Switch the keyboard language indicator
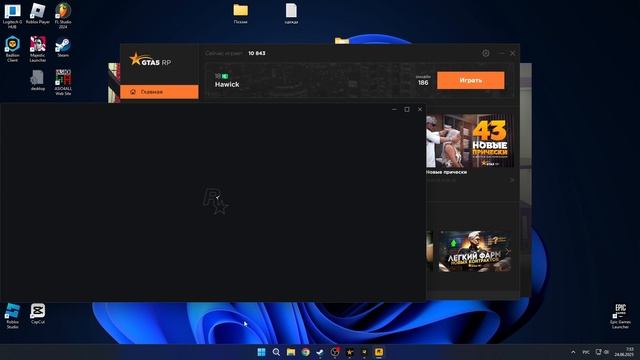Viewport: 640px width, 360px height. 586,352
